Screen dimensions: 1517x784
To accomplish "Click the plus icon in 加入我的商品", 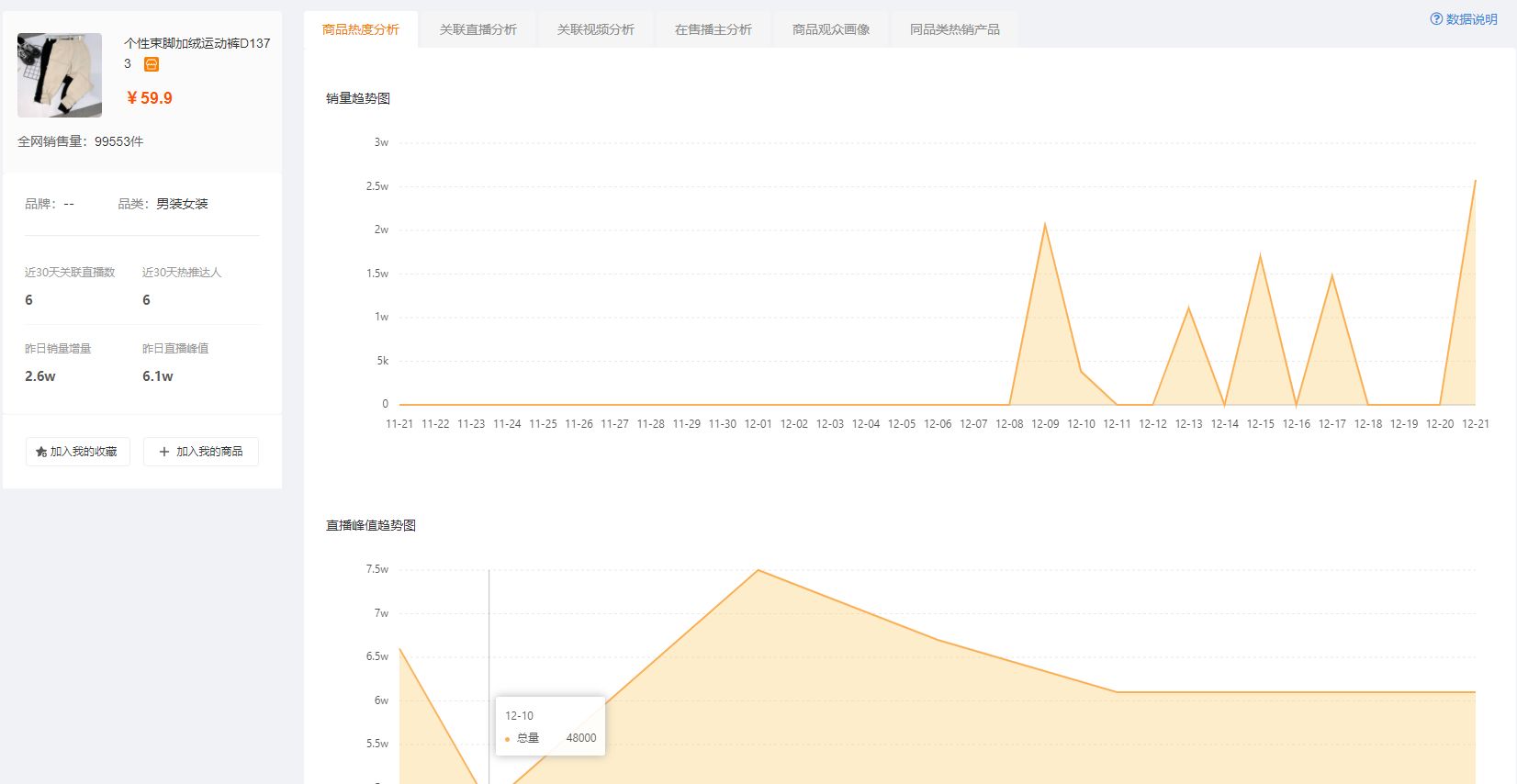I will tap(164, 452).
